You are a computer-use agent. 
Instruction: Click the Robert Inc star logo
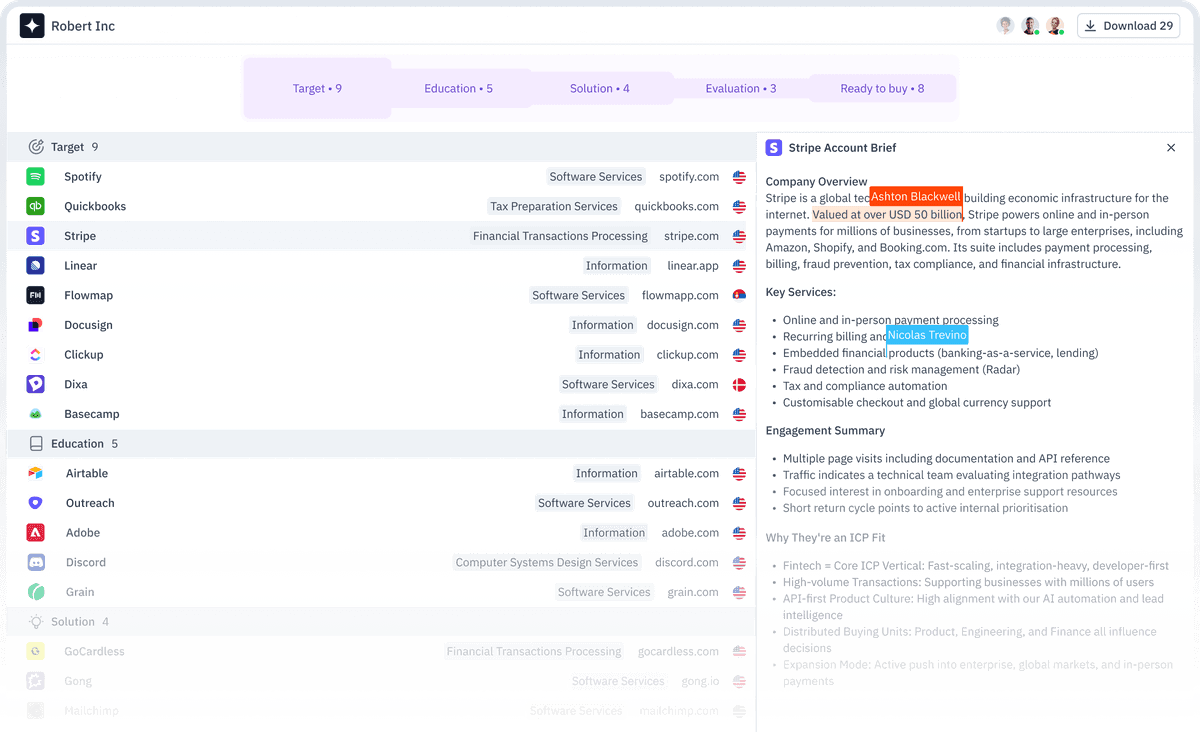(32, 26)
